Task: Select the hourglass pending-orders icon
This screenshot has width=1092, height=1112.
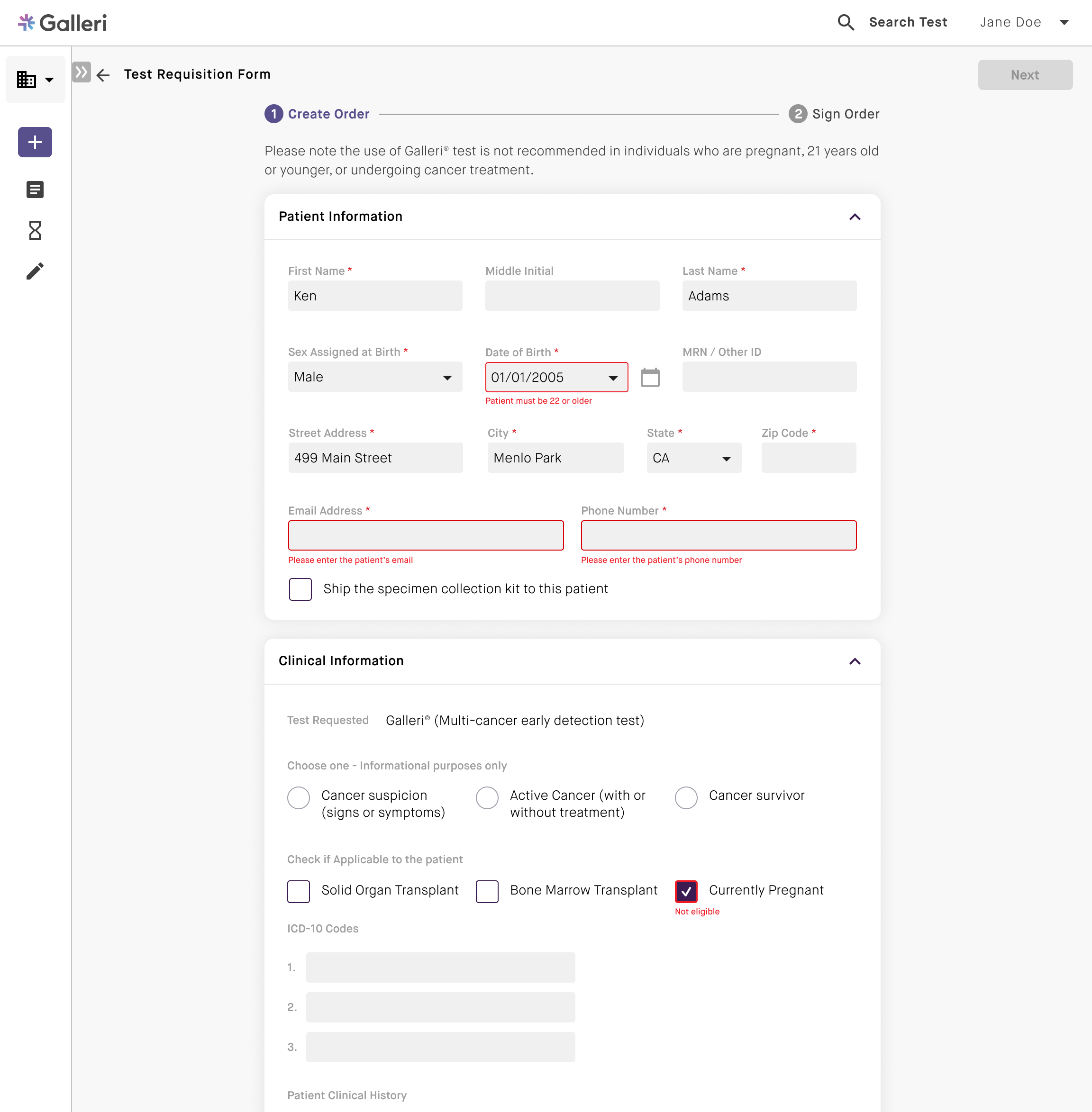Action: (35, 230)
